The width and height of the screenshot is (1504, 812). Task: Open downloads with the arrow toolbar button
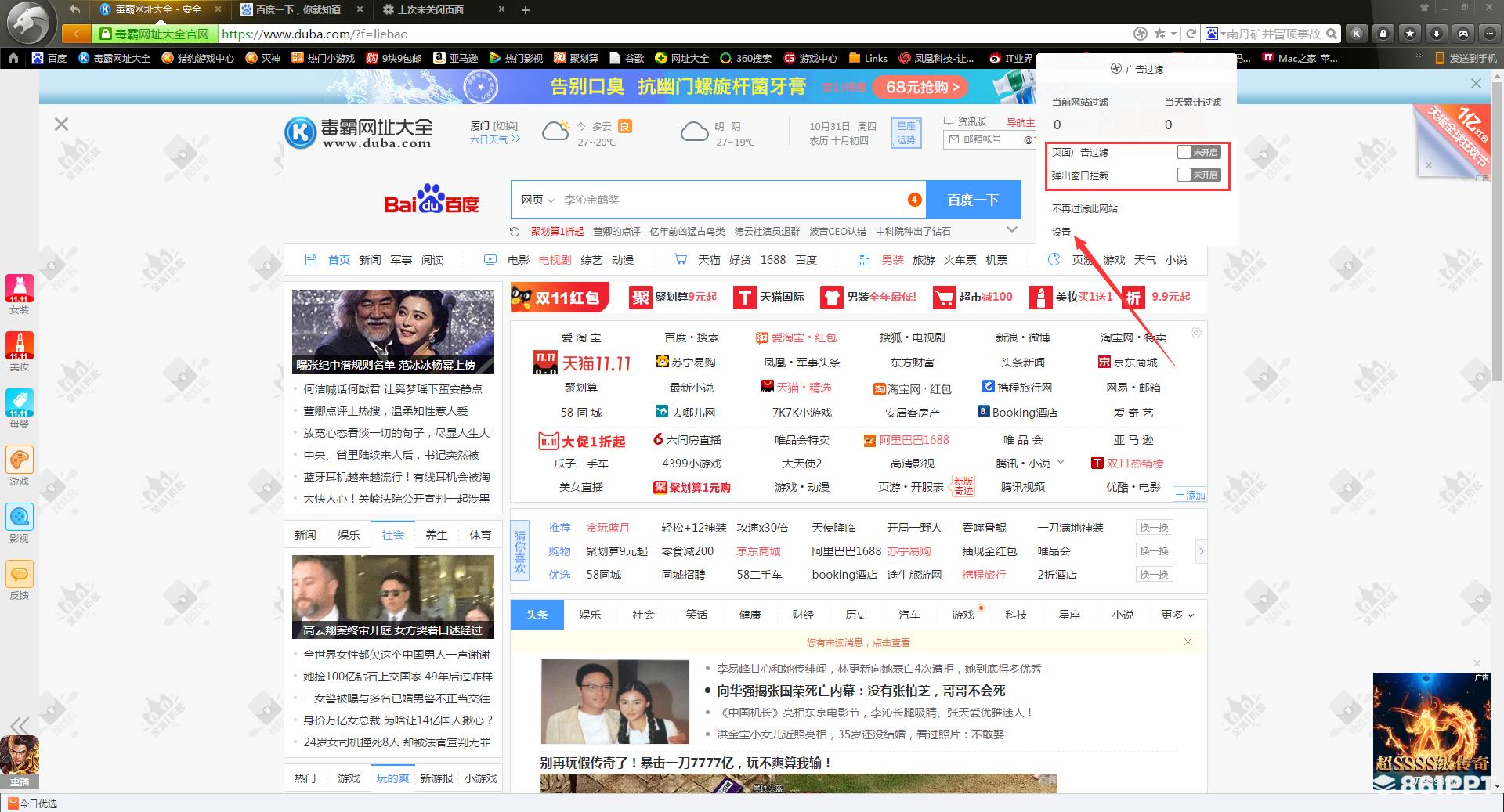pos(1437,34)
